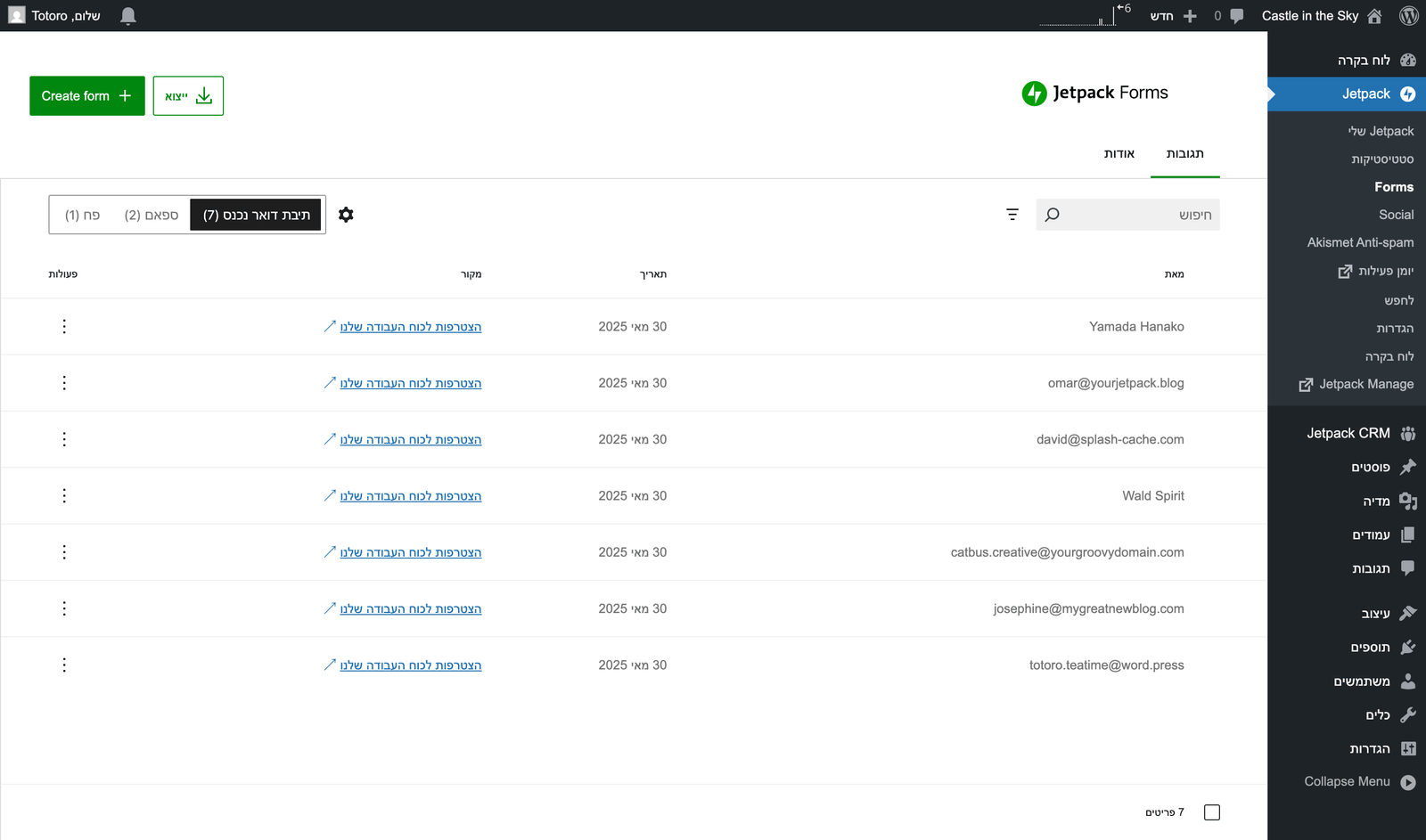Select the Inbox (7) filter option

click(256, 215)
